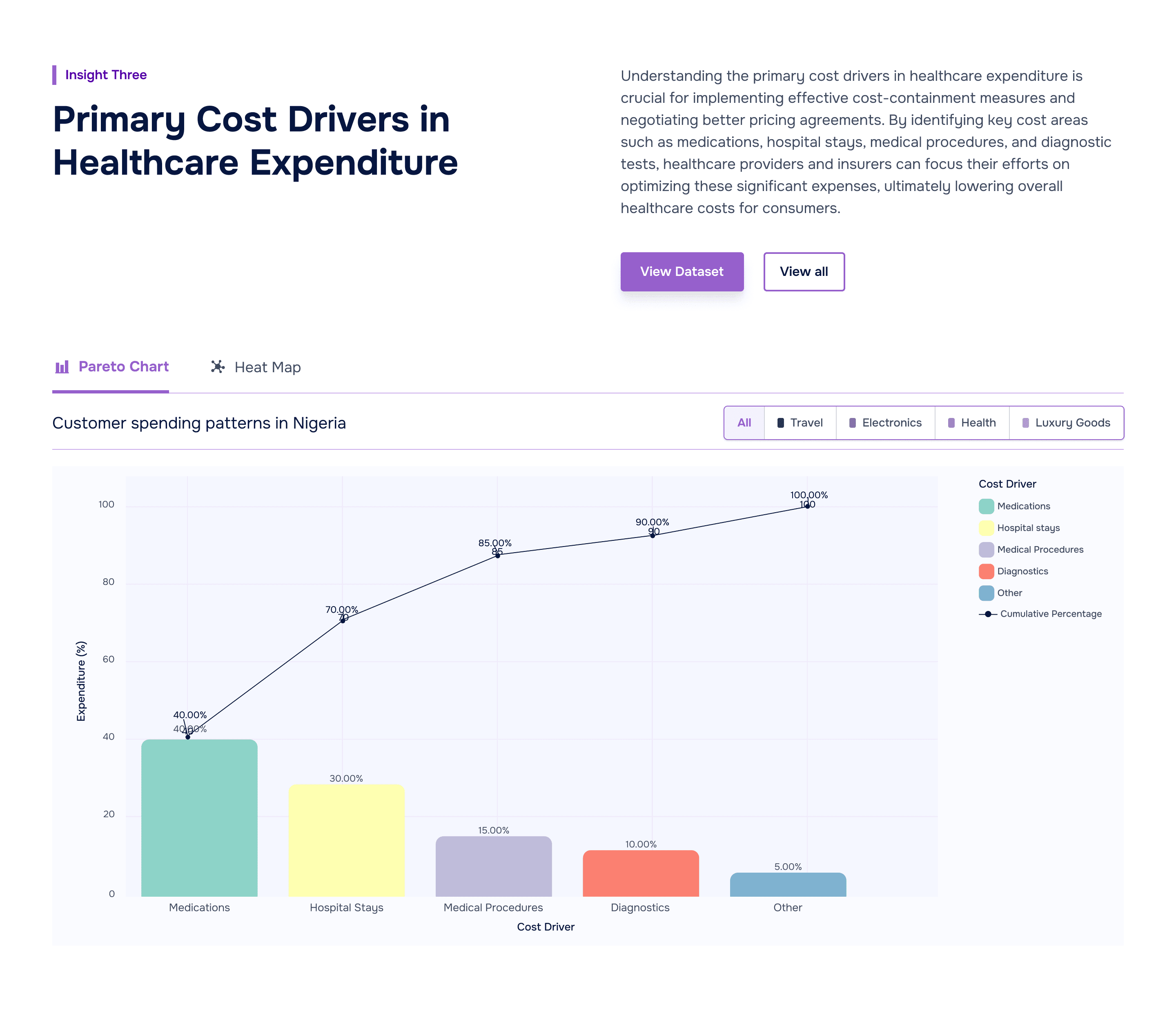Toggle the Medications legend entry
Viewport: 1176px width, 1011px height.
(x=1023, y=506)
